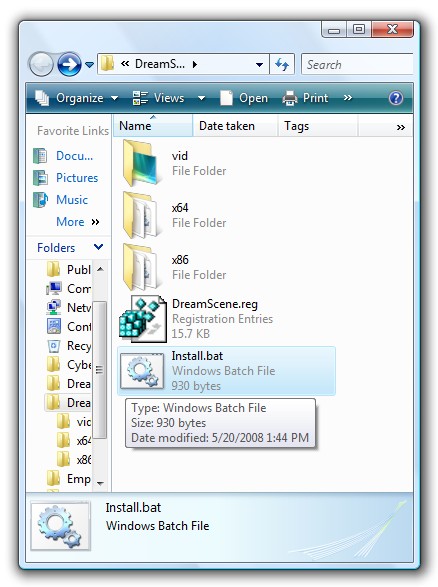Click the blue Forward navigation arrow
438x587 pixels.
[69, 64]
